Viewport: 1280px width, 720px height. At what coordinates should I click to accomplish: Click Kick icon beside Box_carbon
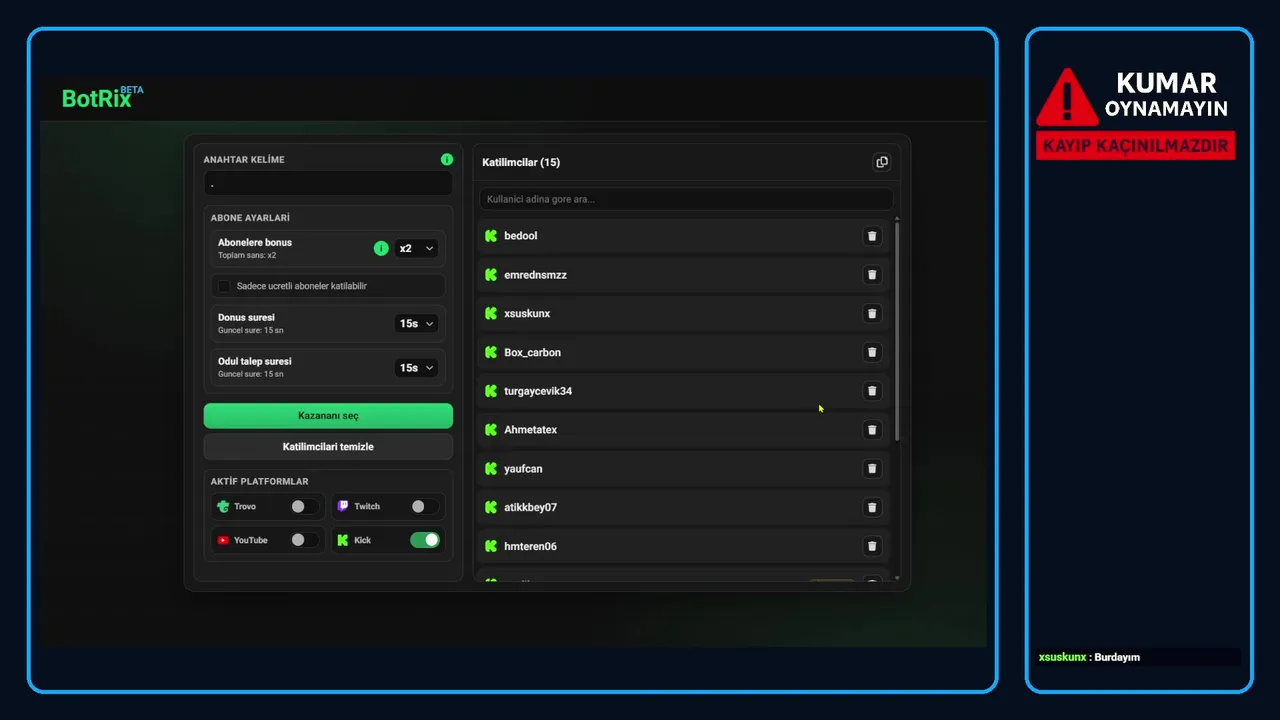click(491, 352)
